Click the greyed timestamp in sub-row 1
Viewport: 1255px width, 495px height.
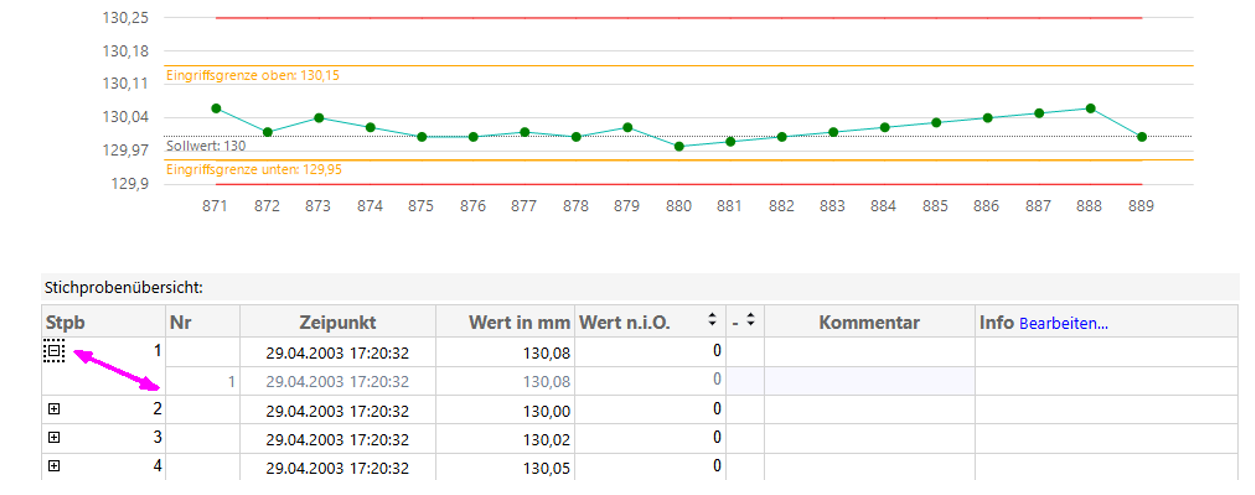337,381
